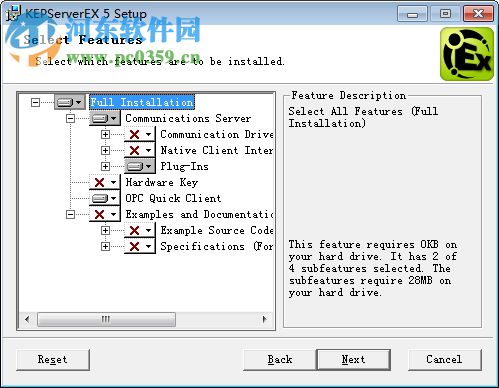Open the Specifications install state dropdown
The height and width of the screenshot is (388, 499).
coord(140,246)
